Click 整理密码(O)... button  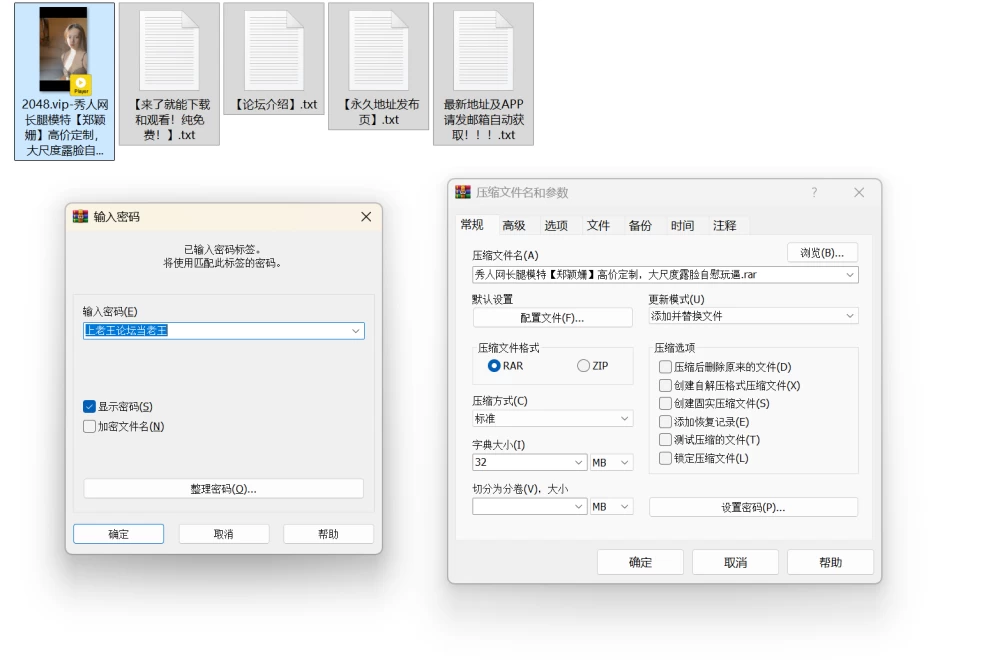pos(223,489)
